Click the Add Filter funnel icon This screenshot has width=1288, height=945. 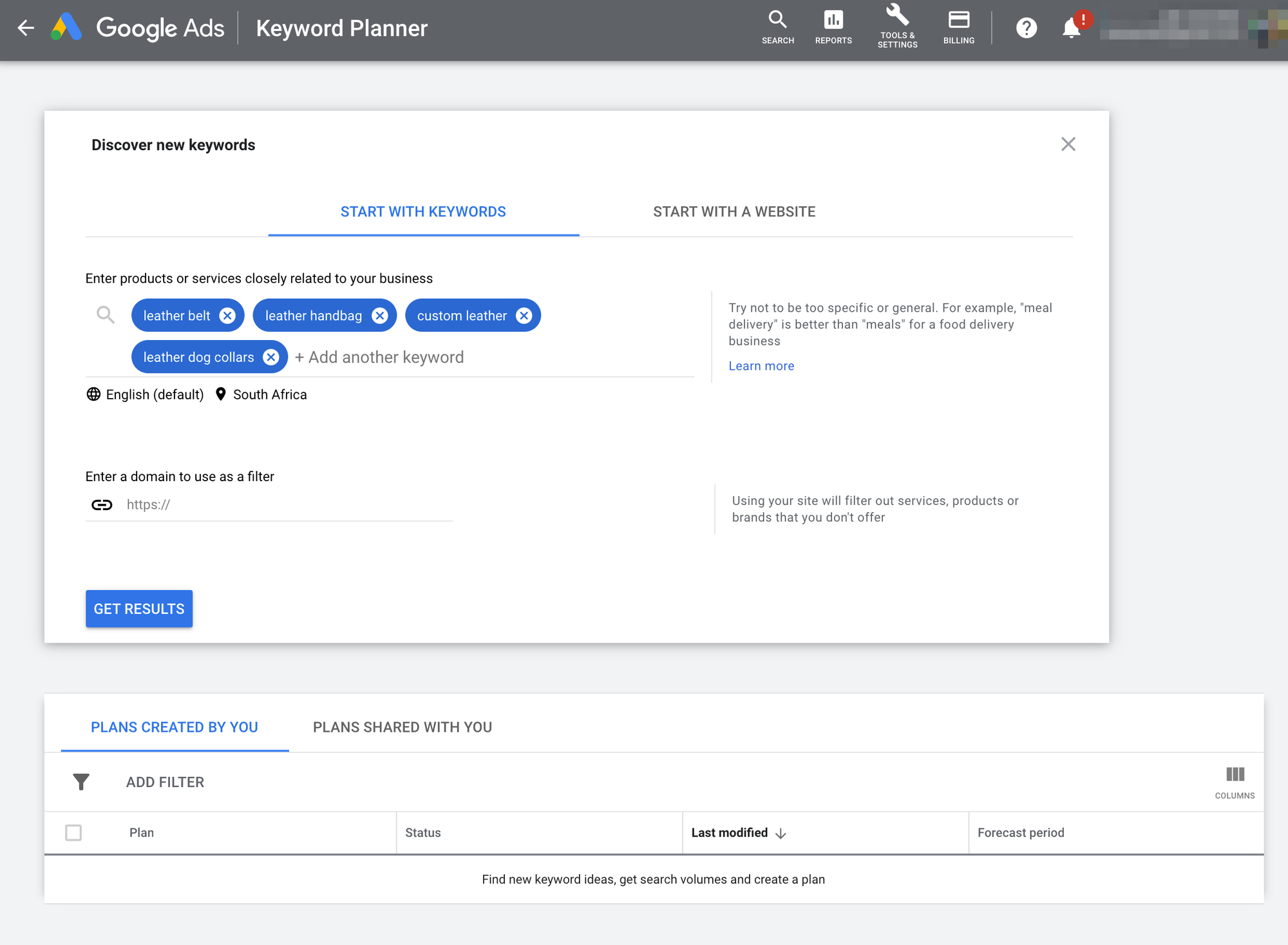(x=80, y=782)
